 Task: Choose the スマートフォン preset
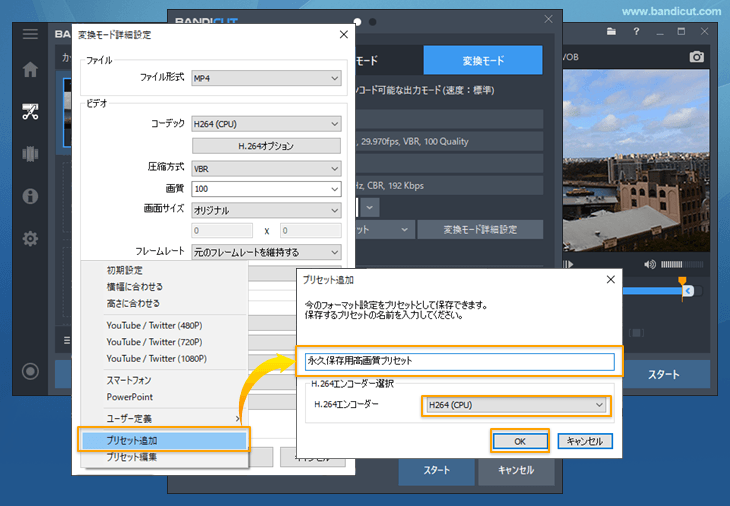pos(164,380)
